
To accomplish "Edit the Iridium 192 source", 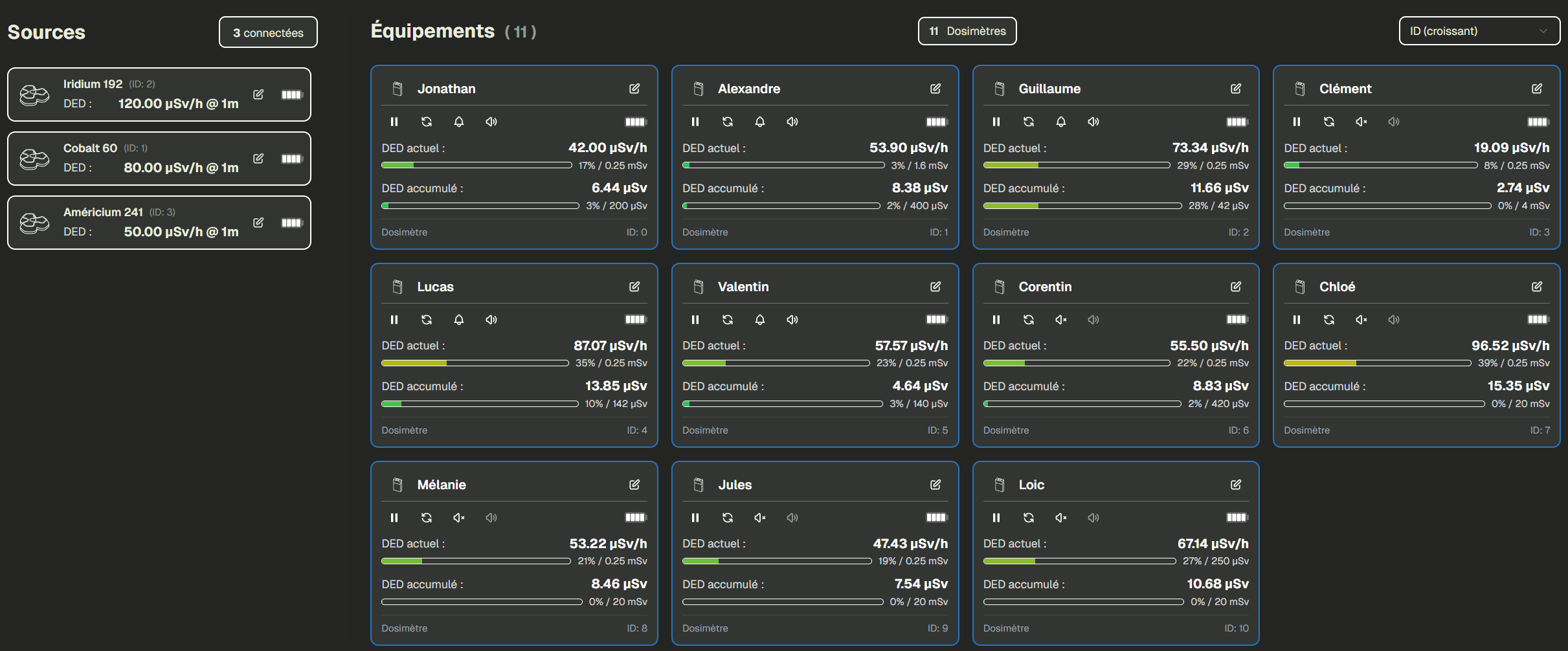I will pyautogui.click(x=258, y=94).
